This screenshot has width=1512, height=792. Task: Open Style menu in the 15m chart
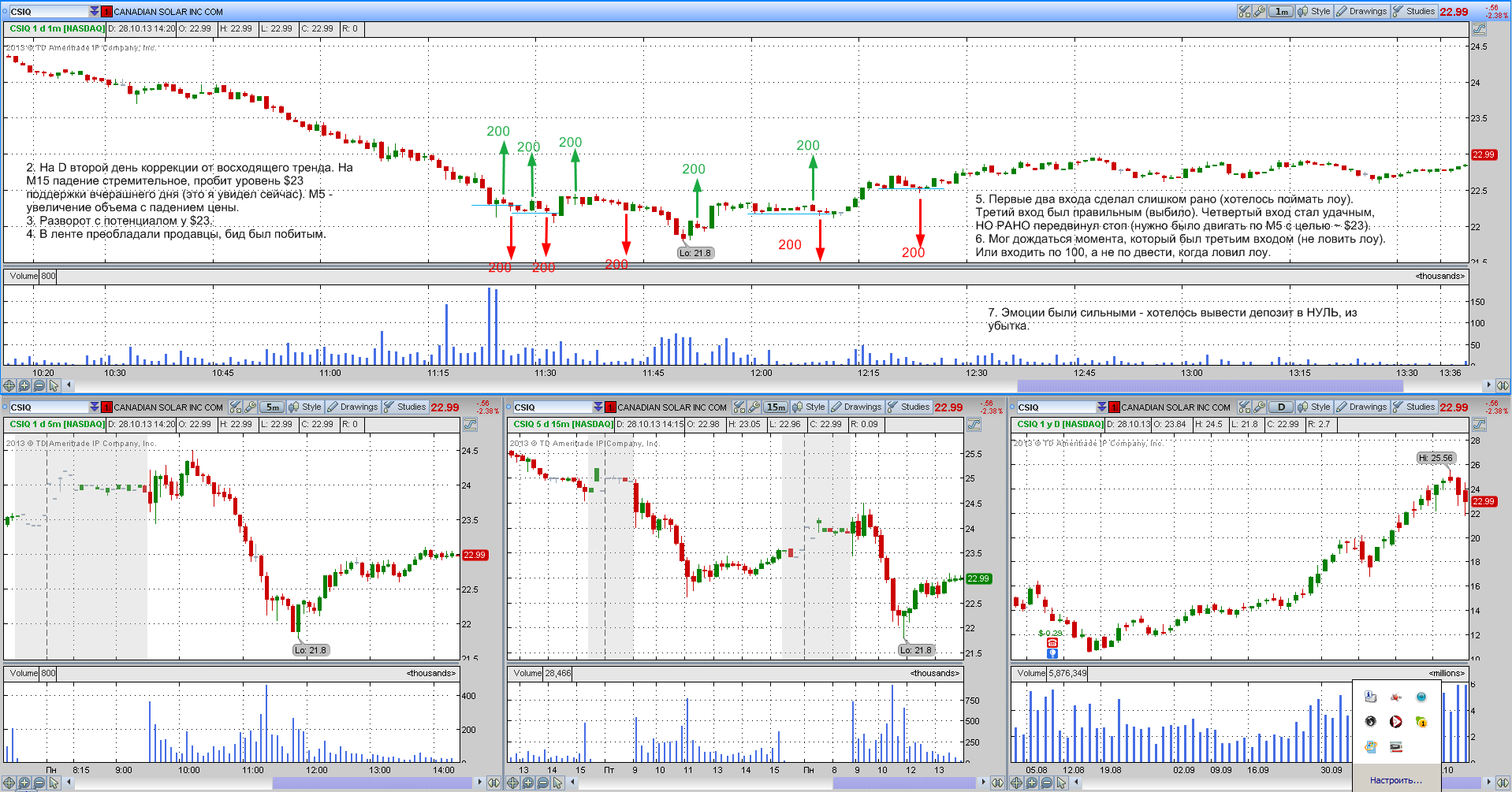click(809, 407)
